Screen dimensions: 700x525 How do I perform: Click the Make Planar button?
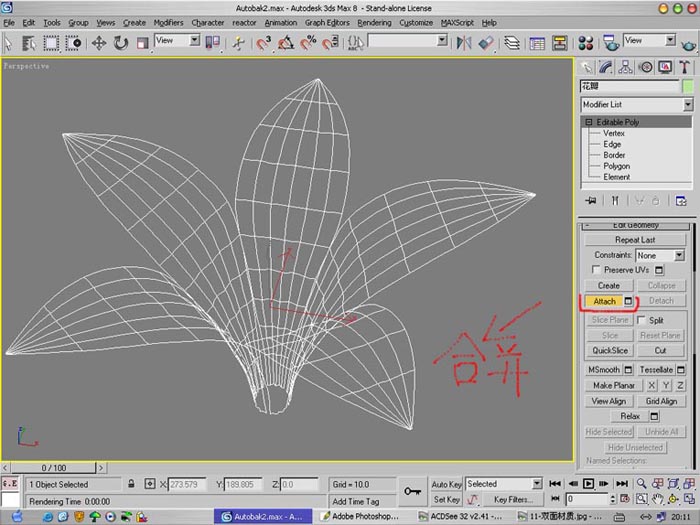point(614,385)
